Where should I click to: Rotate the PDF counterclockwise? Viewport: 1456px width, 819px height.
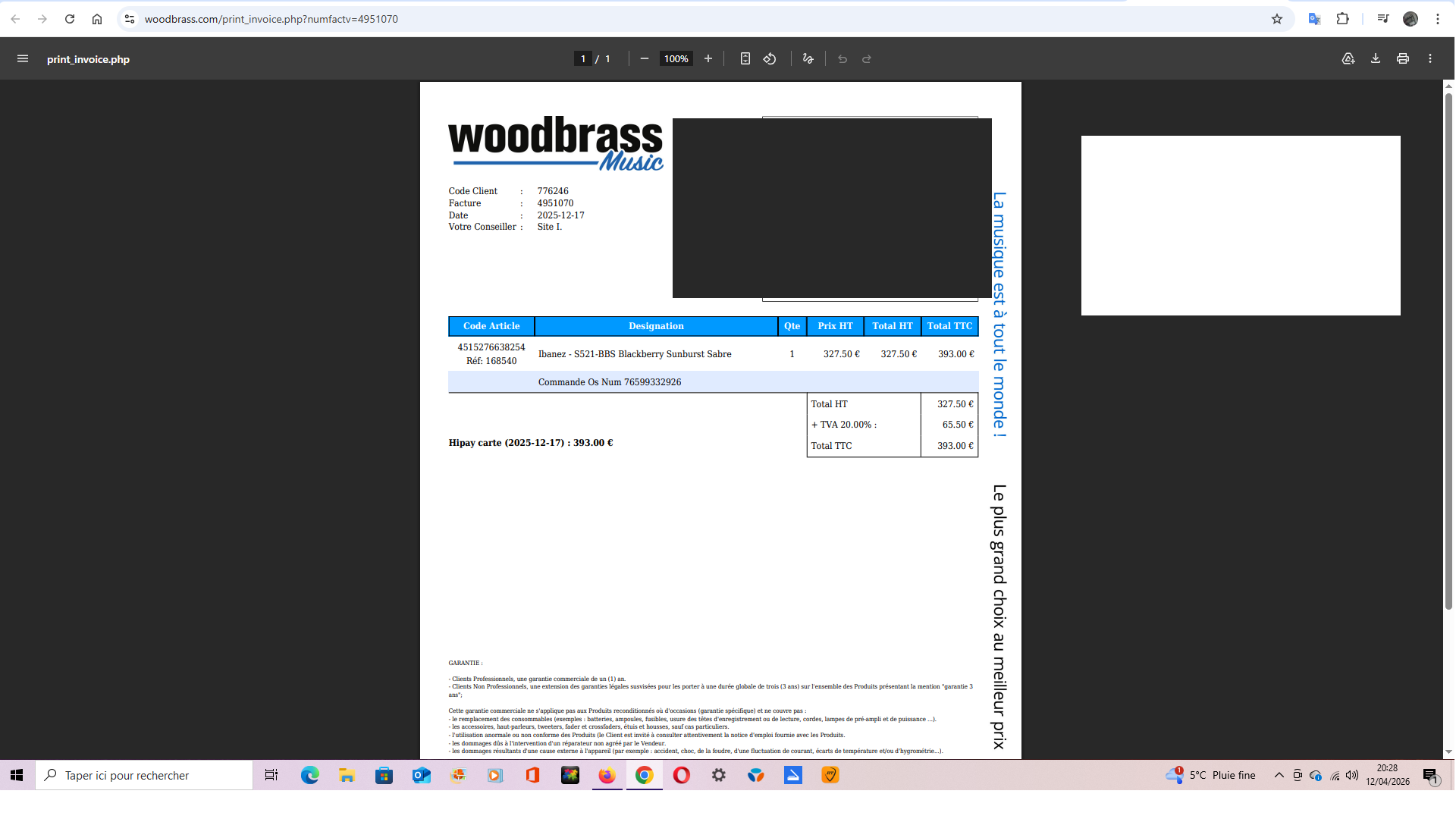tap(770, 58)
